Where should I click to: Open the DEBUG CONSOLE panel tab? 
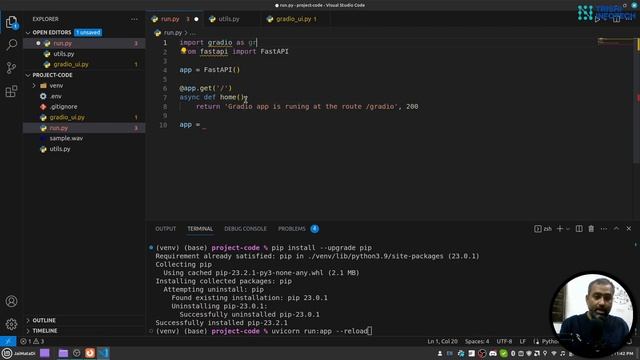[245, 229]
